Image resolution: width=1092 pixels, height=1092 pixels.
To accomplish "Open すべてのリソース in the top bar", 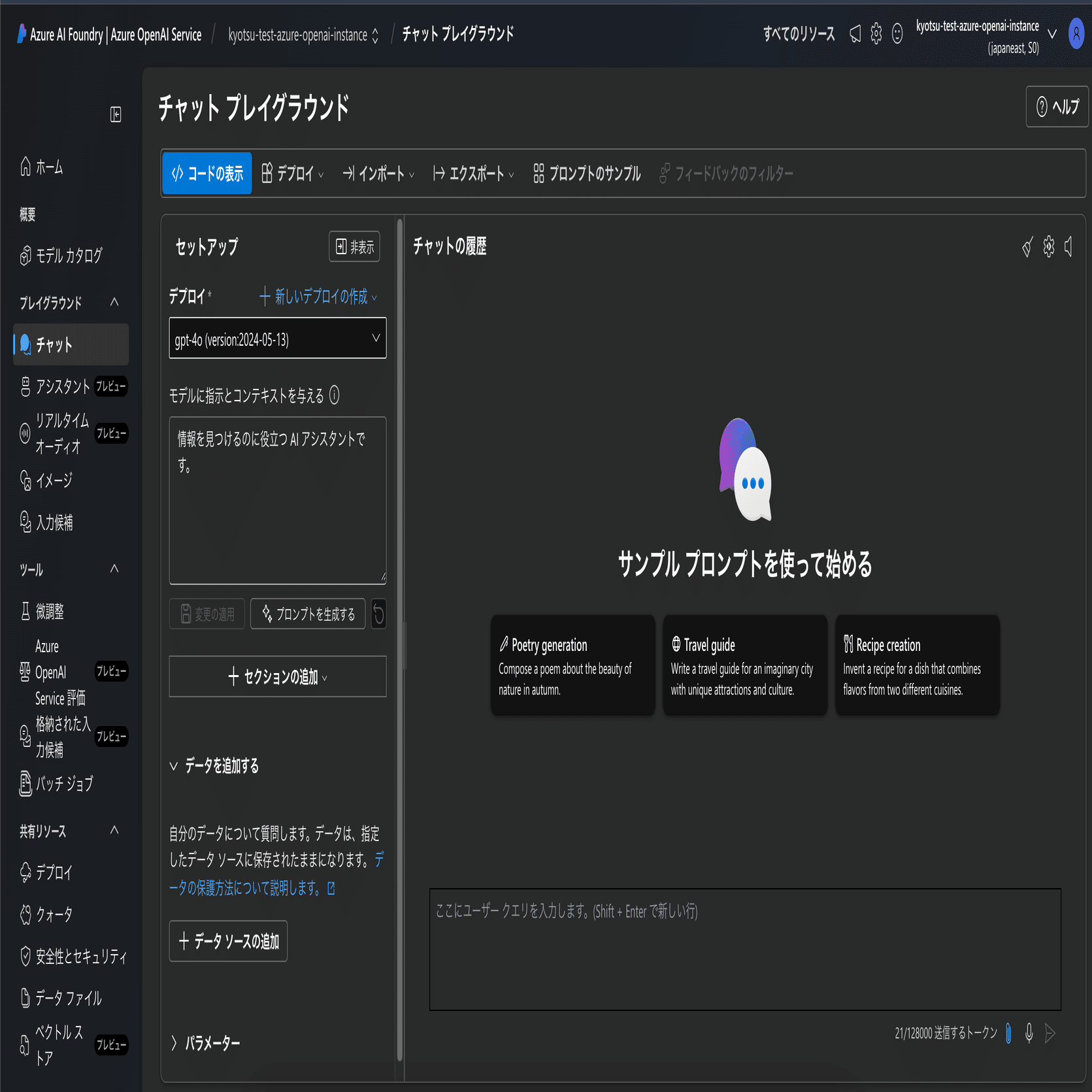I will [x=798, y=35].
